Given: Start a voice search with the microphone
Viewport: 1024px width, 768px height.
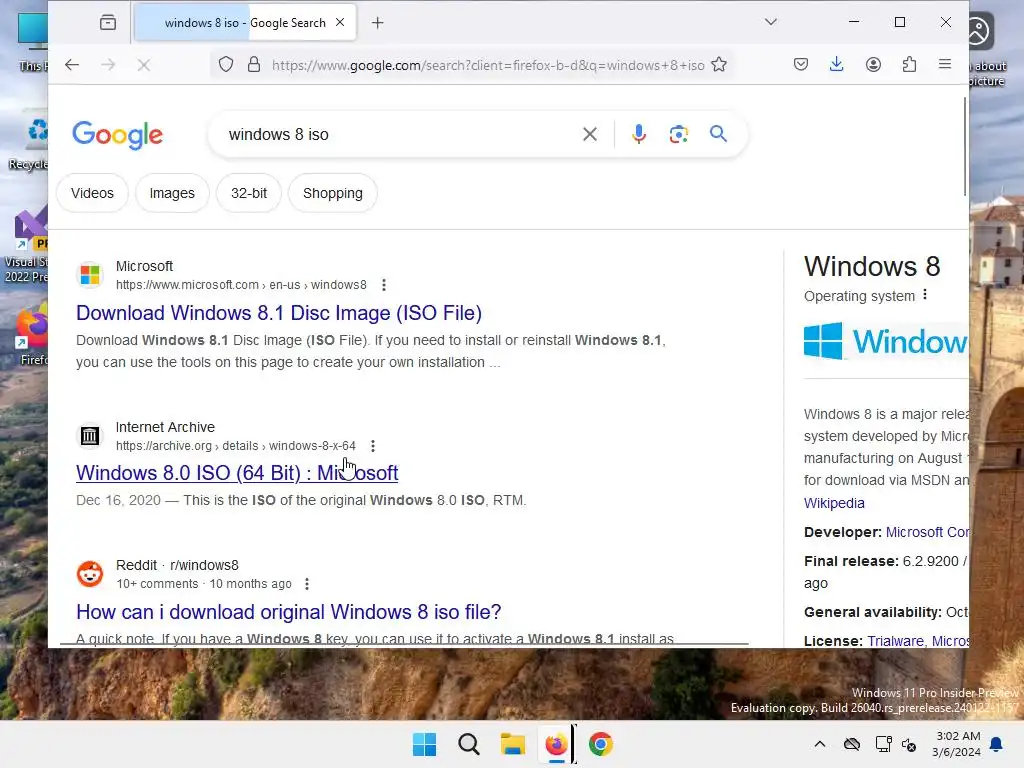Looking at the screenshot, I should pos(639,134).
